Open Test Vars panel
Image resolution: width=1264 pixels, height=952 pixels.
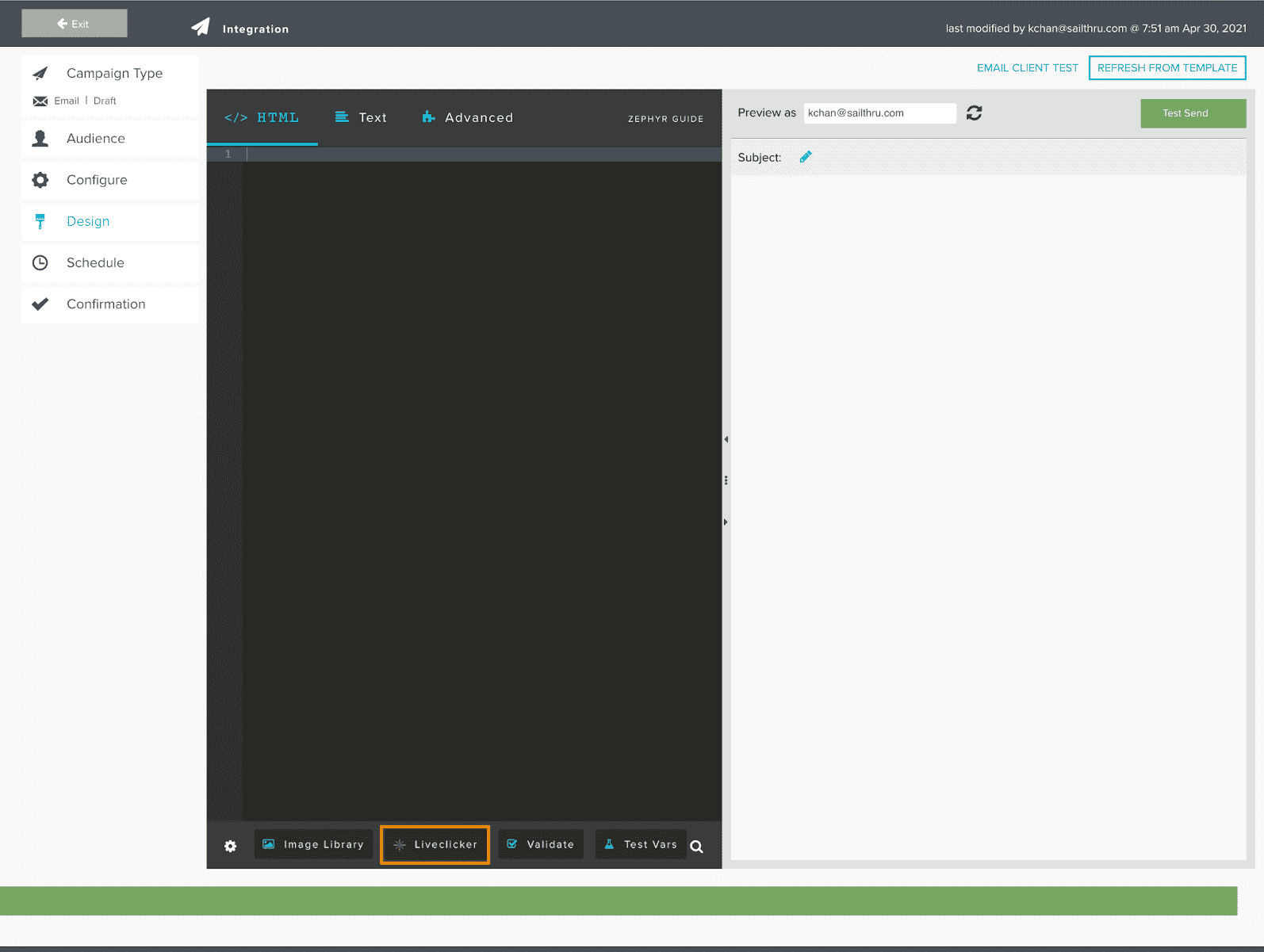tap(641, 844)
